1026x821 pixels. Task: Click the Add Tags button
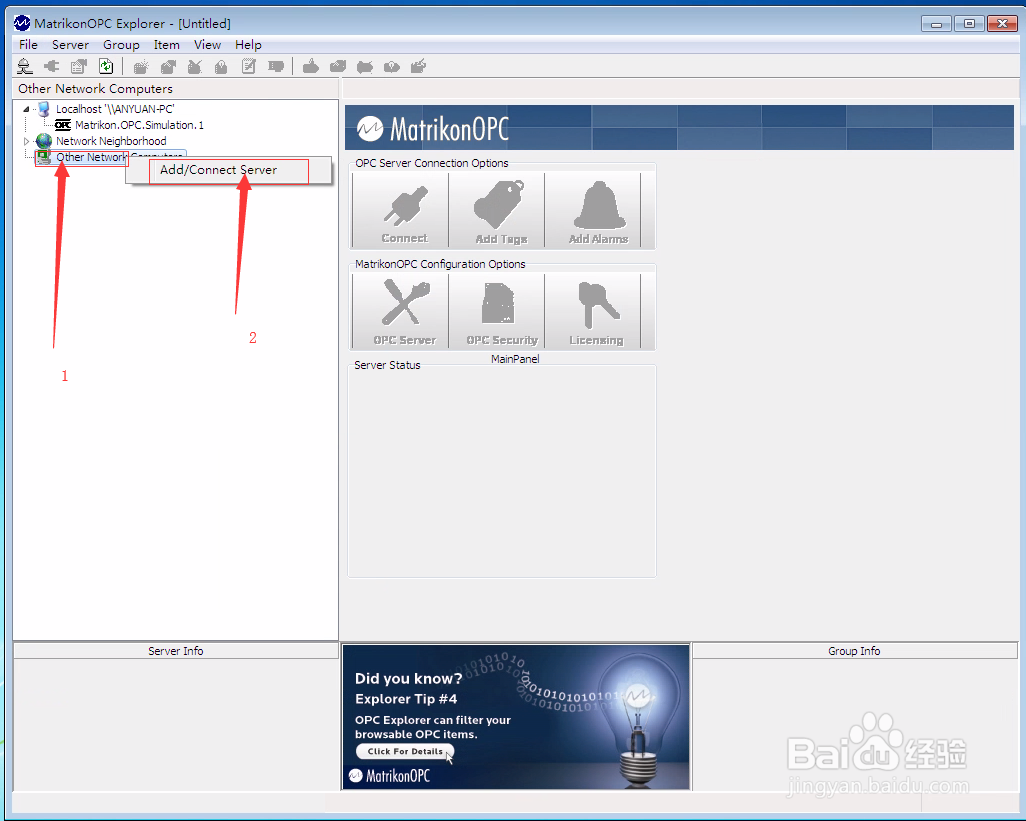click(x=497, y=210)
